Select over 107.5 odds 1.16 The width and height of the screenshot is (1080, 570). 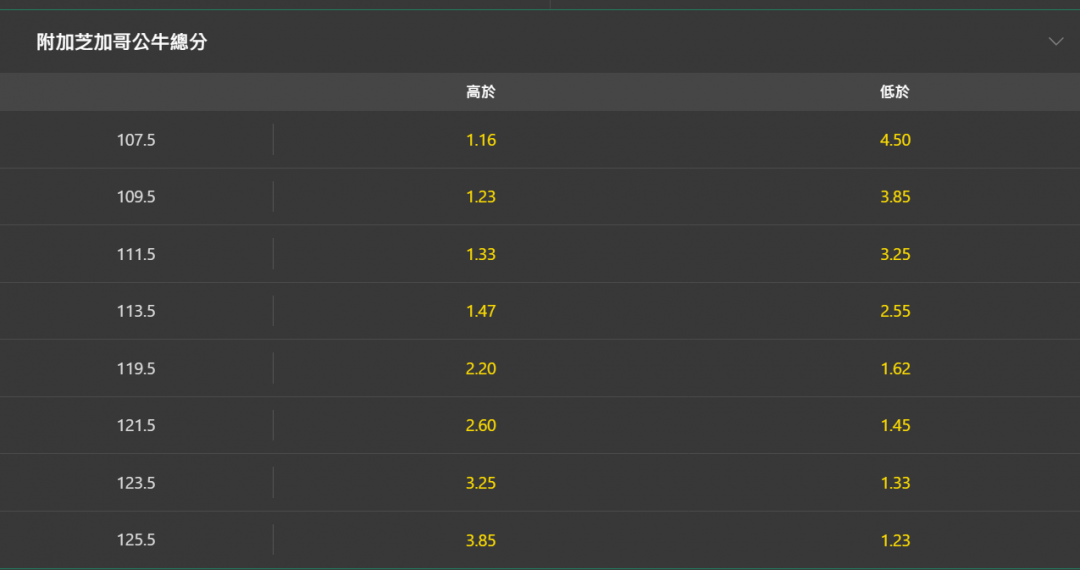click(x=481, y=140)
